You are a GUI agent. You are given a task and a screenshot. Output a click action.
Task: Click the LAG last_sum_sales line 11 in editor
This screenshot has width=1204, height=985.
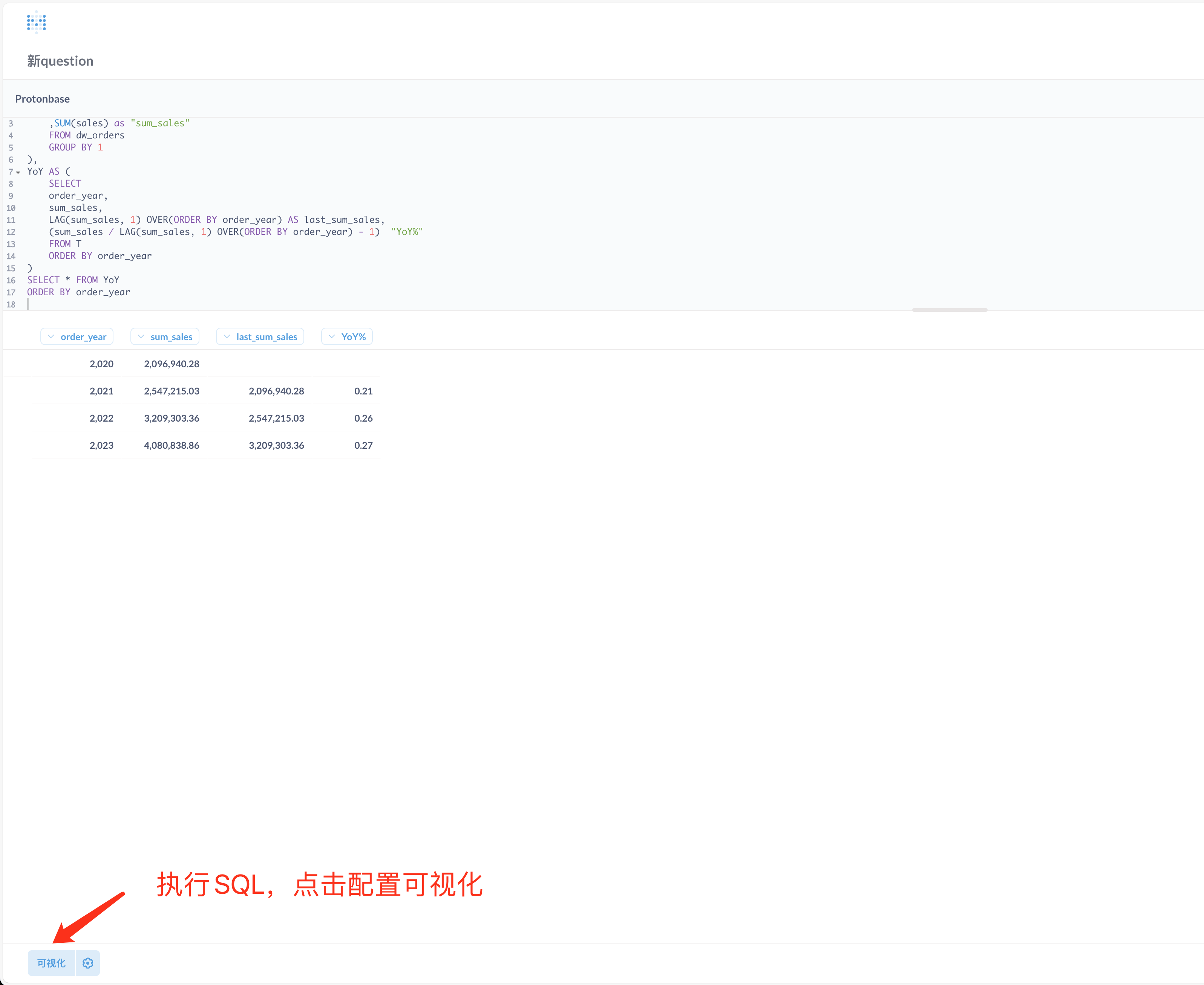pos(217,219)
